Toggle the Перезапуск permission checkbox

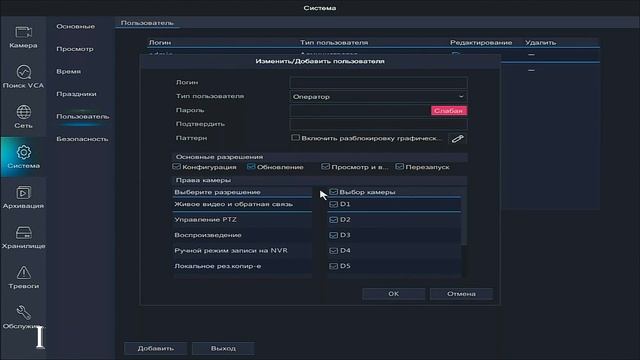400,167
